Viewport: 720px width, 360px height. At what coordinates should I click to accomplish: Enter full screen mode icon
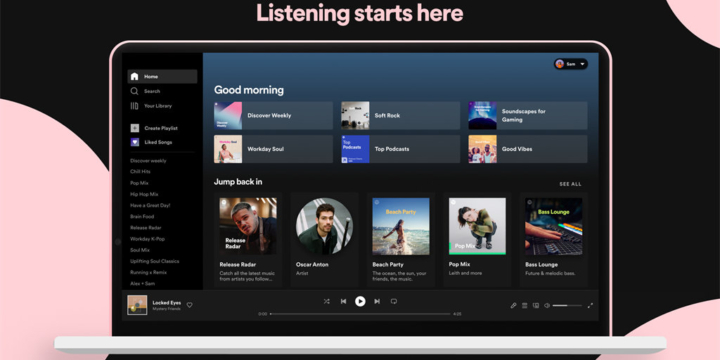[590, 305]
